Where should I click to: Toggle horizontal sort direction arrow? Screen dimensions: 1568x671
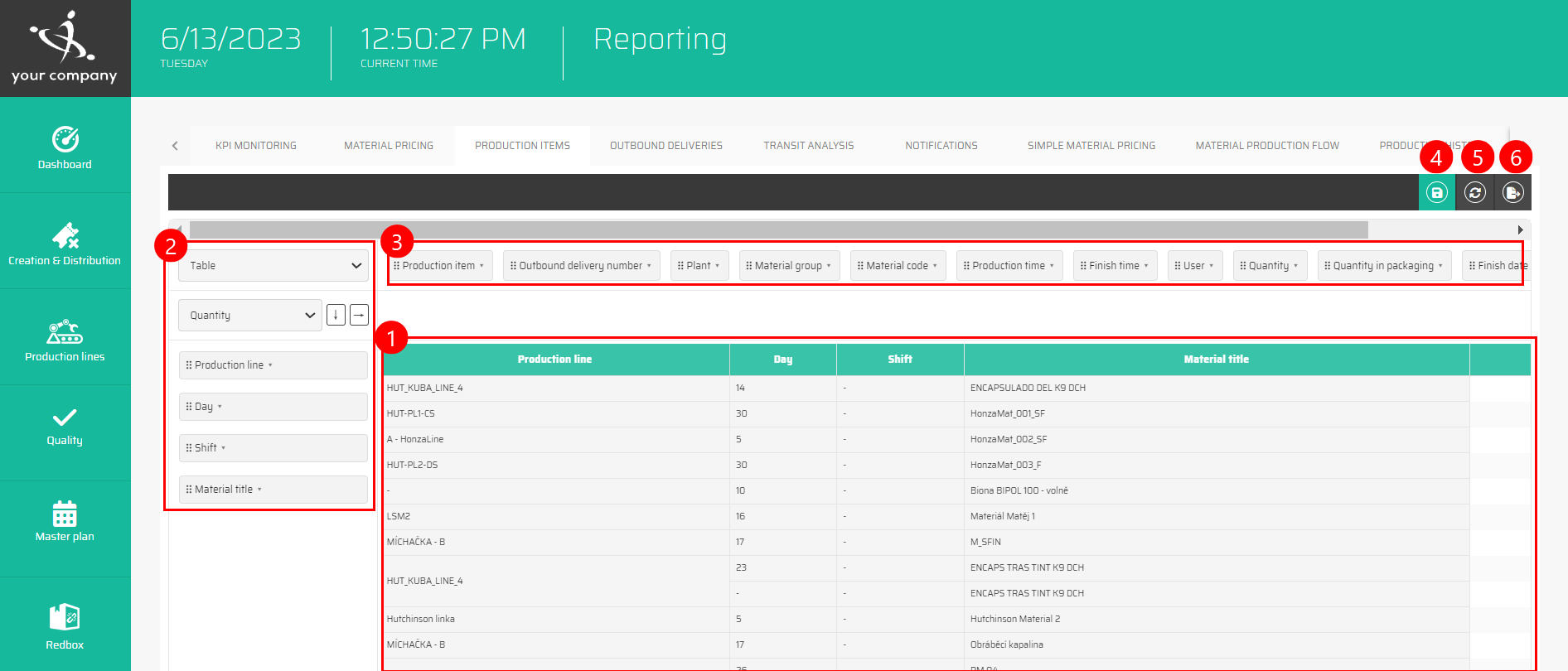pyautogui.click(x=359, y=315)
